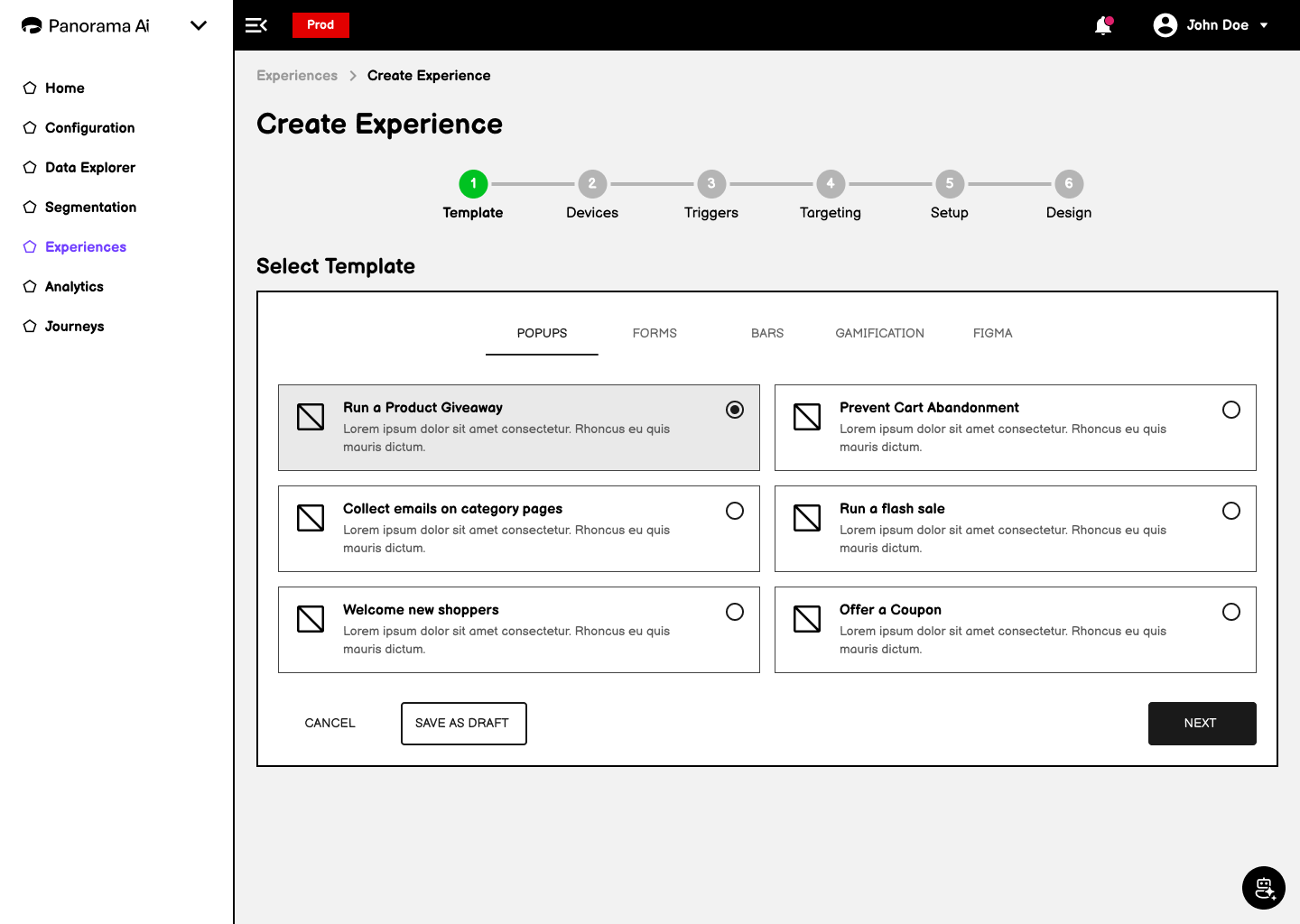Select Collect emails on category pages radio
Viewport: 1300px width, 924px height.
click(x=735, y=511)
